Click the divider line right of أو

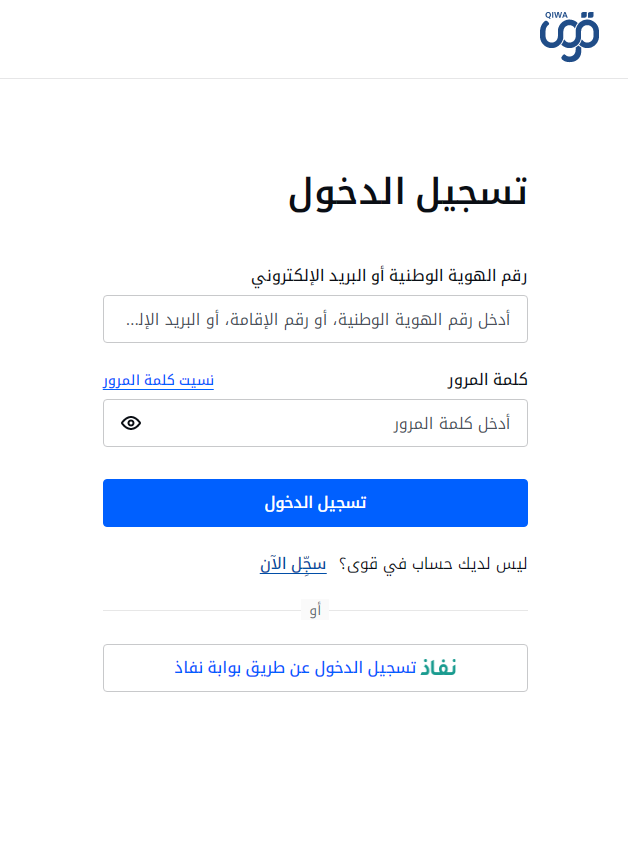coord(430,610)
